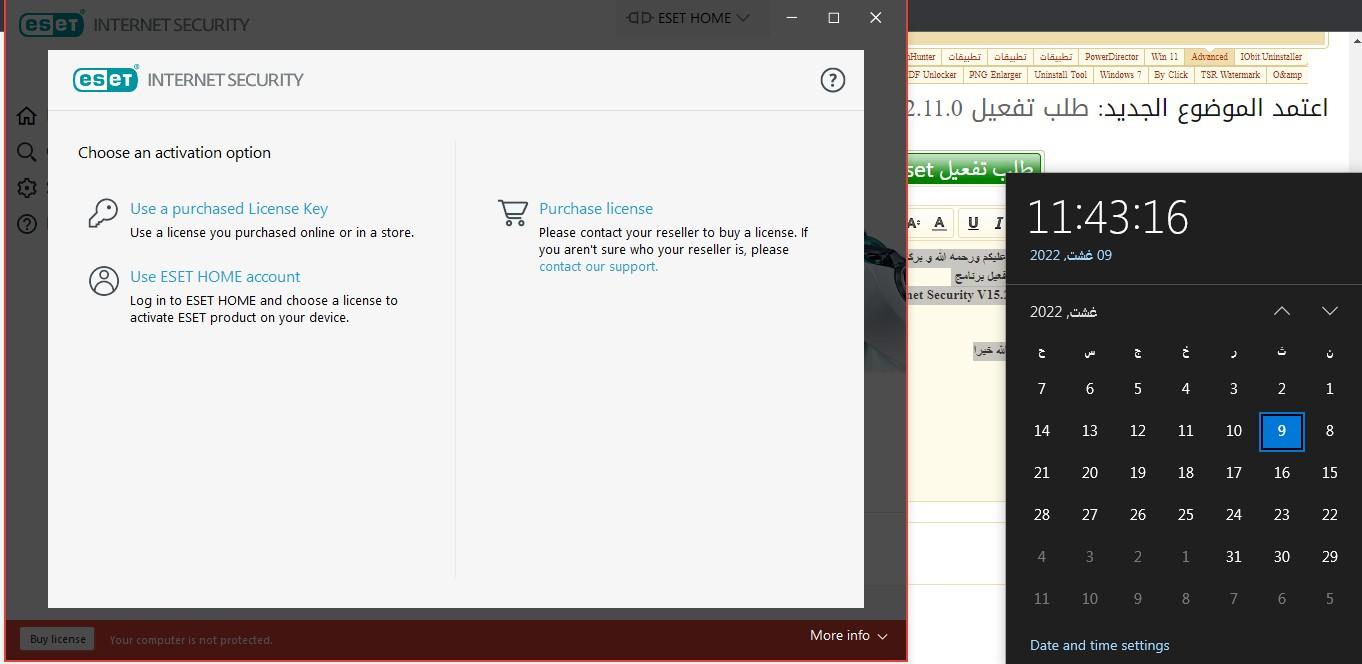Open the طلب تفعيل link in the page heading

click(1029, 108)
